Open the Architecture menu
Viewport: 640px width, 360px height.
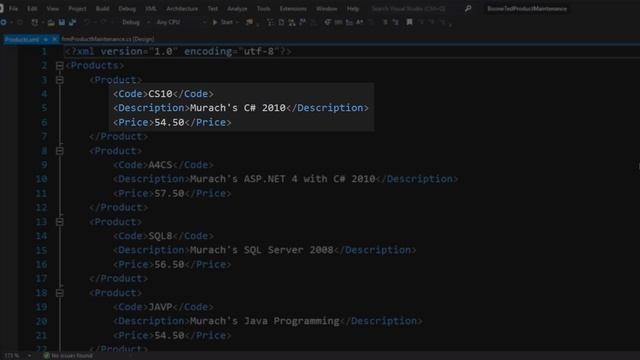pyautogui.click(x=182, y=9)
